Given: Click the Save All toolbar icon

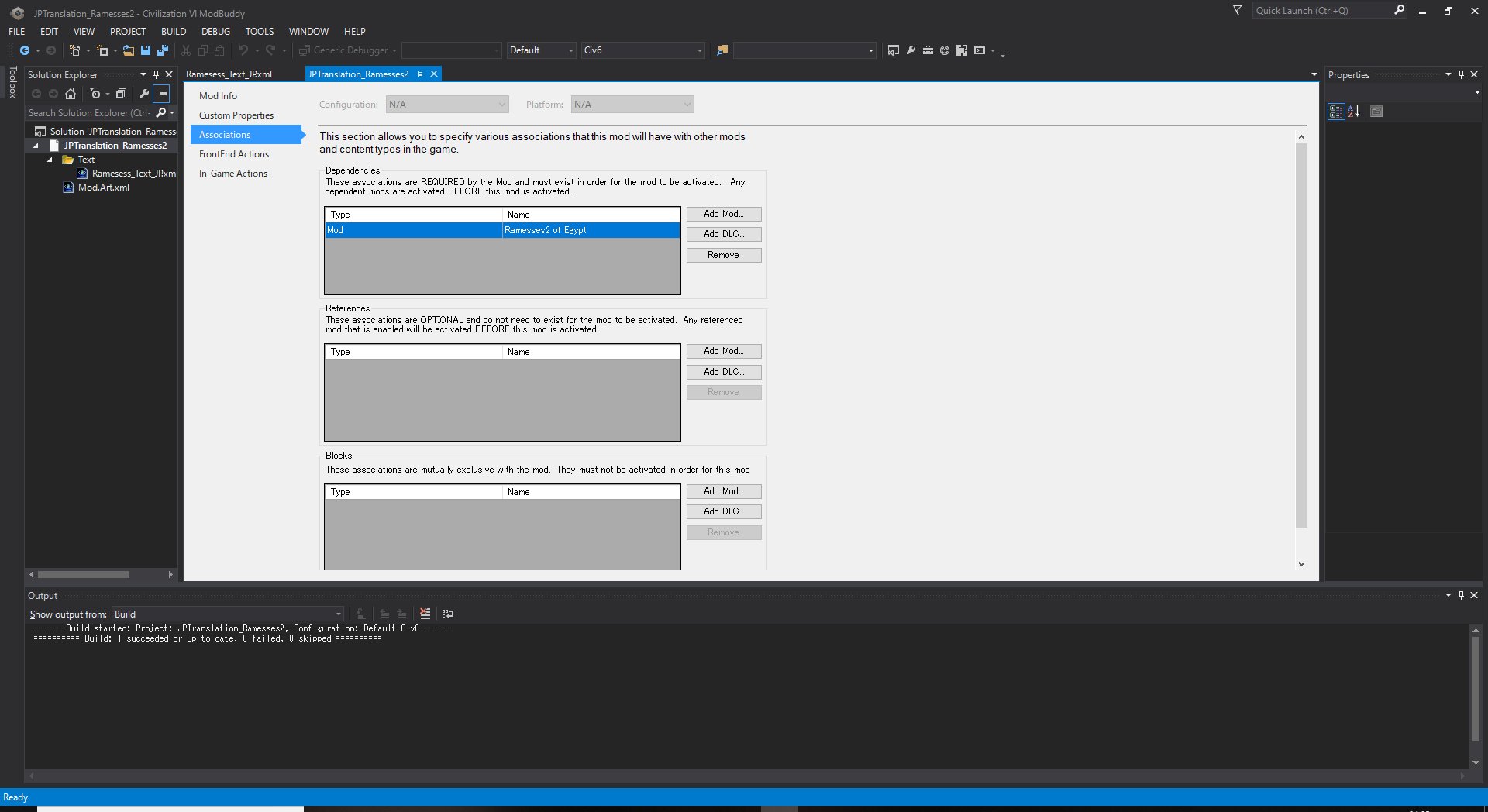Looking at the screenshot, I should (x=163, y=50).
